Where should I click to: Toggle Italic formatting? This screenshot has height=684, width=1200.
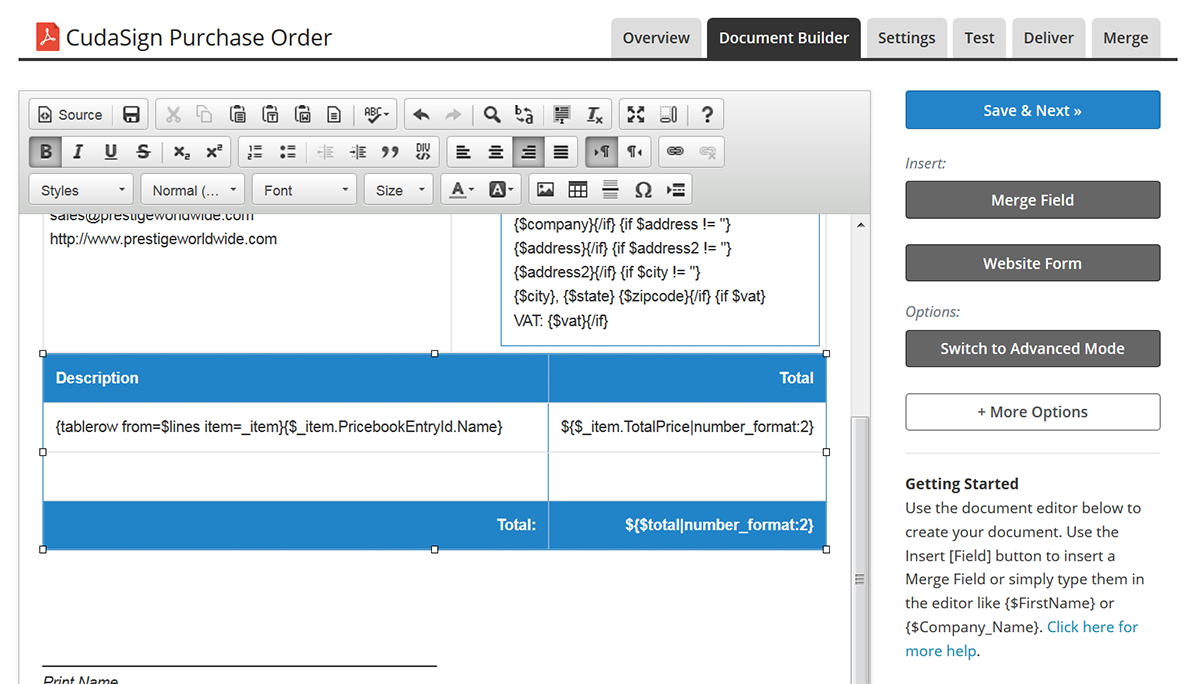click(77, 152)
